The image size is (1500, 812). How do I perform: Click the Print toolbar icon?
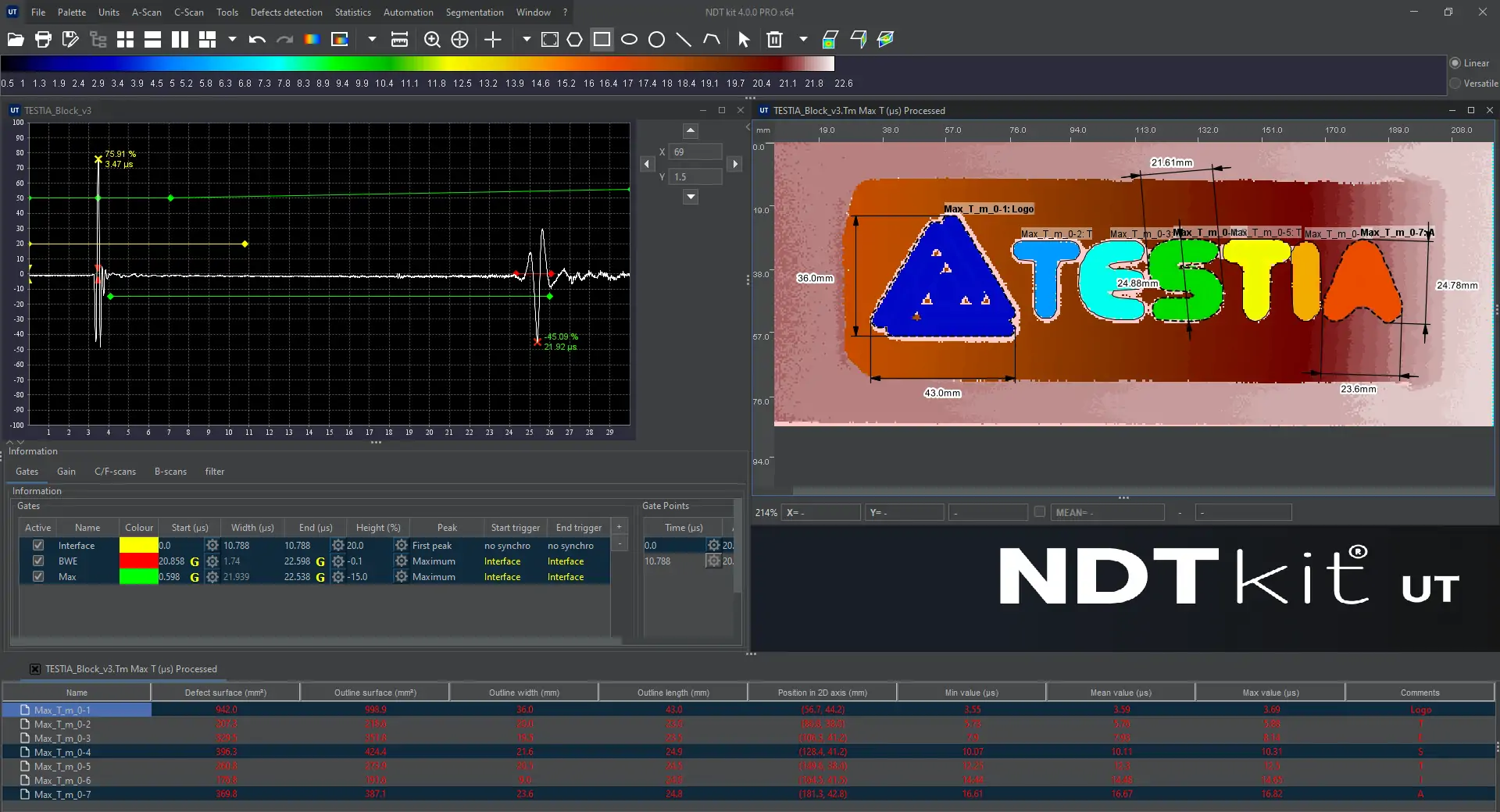click(x=43, y=40)
